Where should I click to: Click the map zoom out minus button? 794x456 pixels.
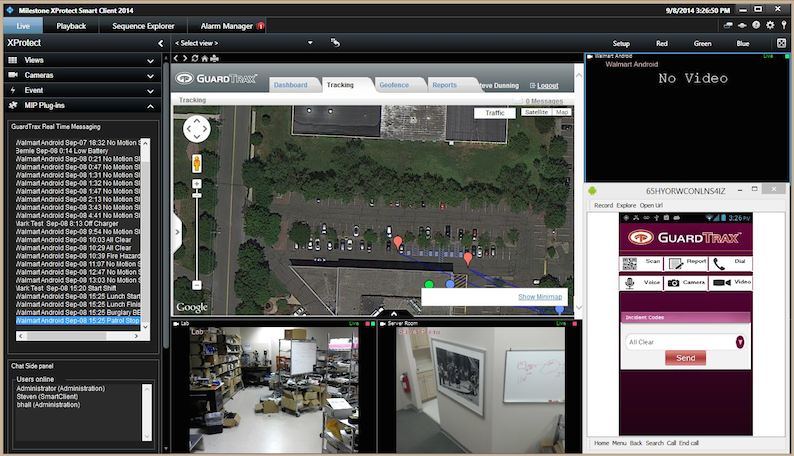point(196,285)
